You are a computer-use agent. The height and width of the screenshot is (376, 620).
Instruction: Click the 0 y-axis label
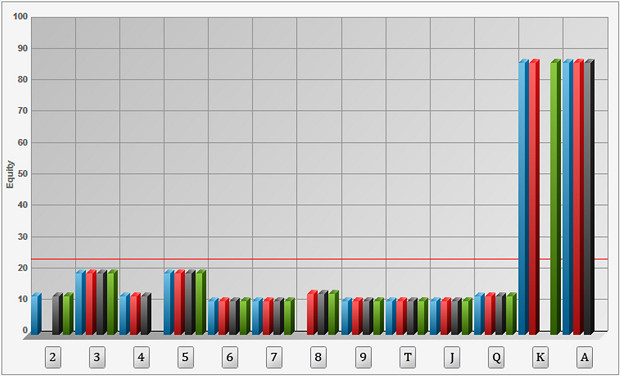(x=25, y=330)
